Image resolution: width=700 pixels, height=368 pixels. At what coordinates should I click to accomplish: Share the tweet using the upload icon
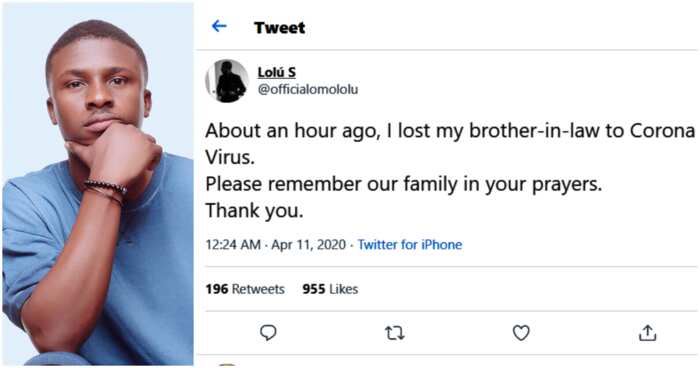click(647, 333)
